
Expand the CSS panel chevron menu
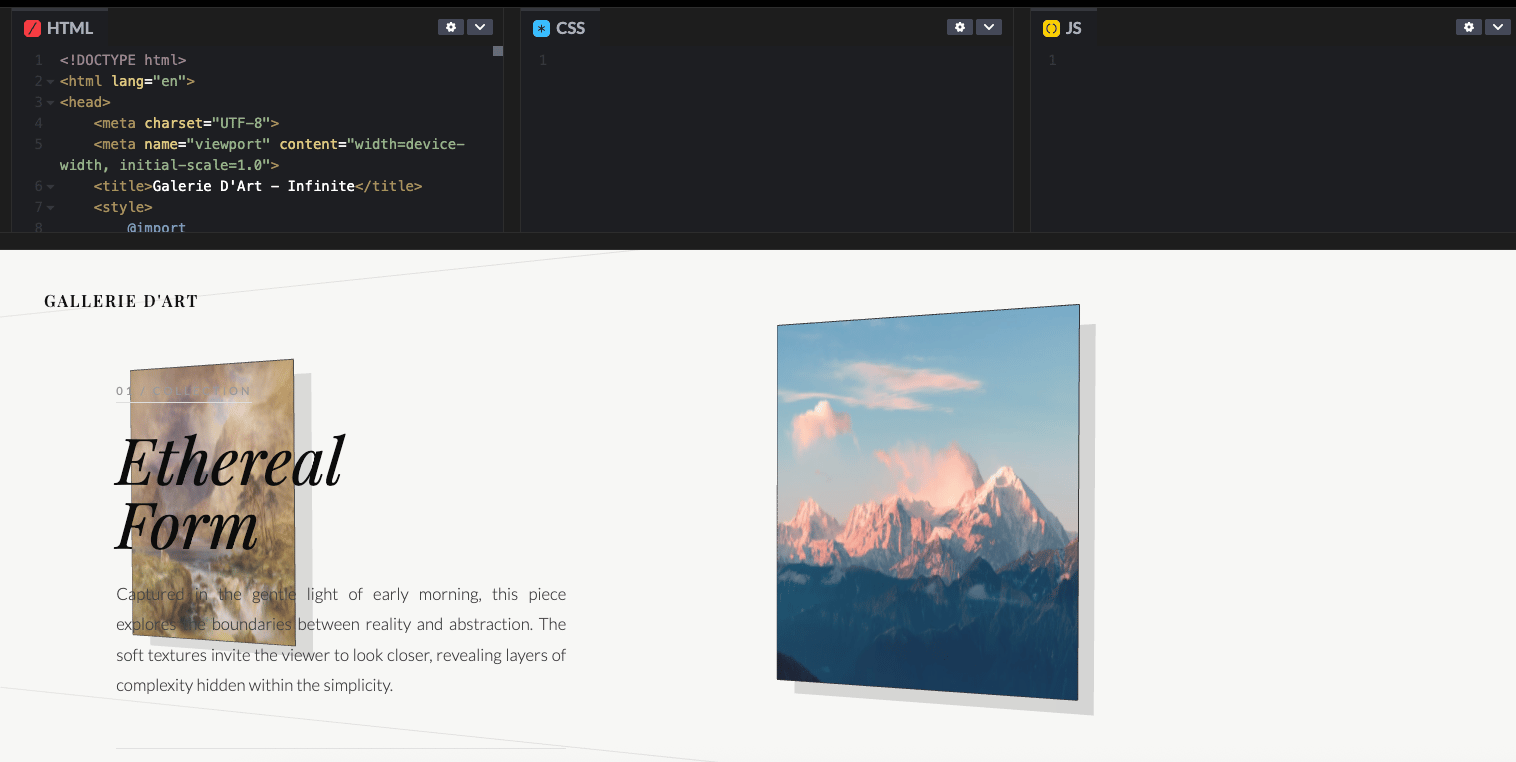[x=989, y=27]
